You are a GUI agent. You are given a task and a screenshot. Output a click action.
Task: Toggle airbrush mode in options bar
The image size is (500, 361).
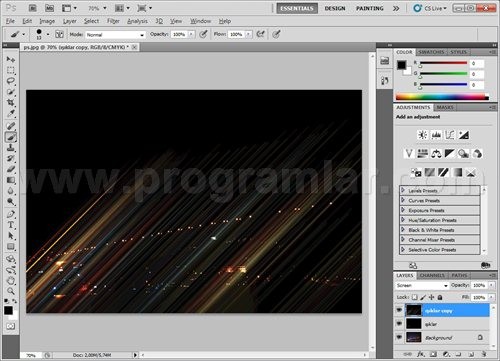261,34
